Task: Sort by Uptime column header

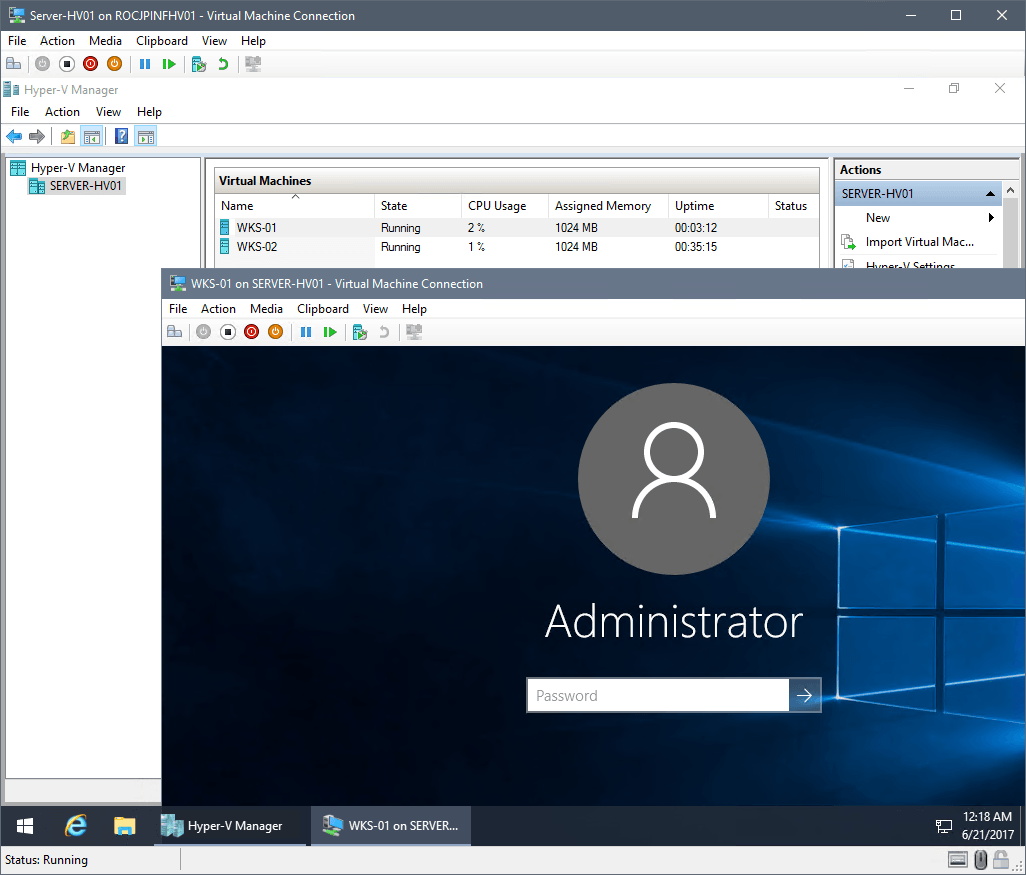Action: pos(718,205)
